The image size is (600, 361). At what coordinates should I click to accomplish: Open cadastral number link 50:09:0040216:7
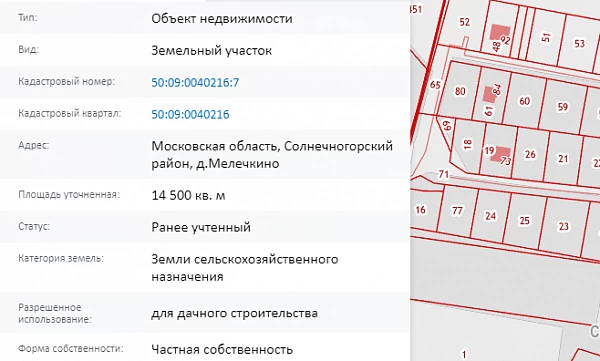coord(195,82)
